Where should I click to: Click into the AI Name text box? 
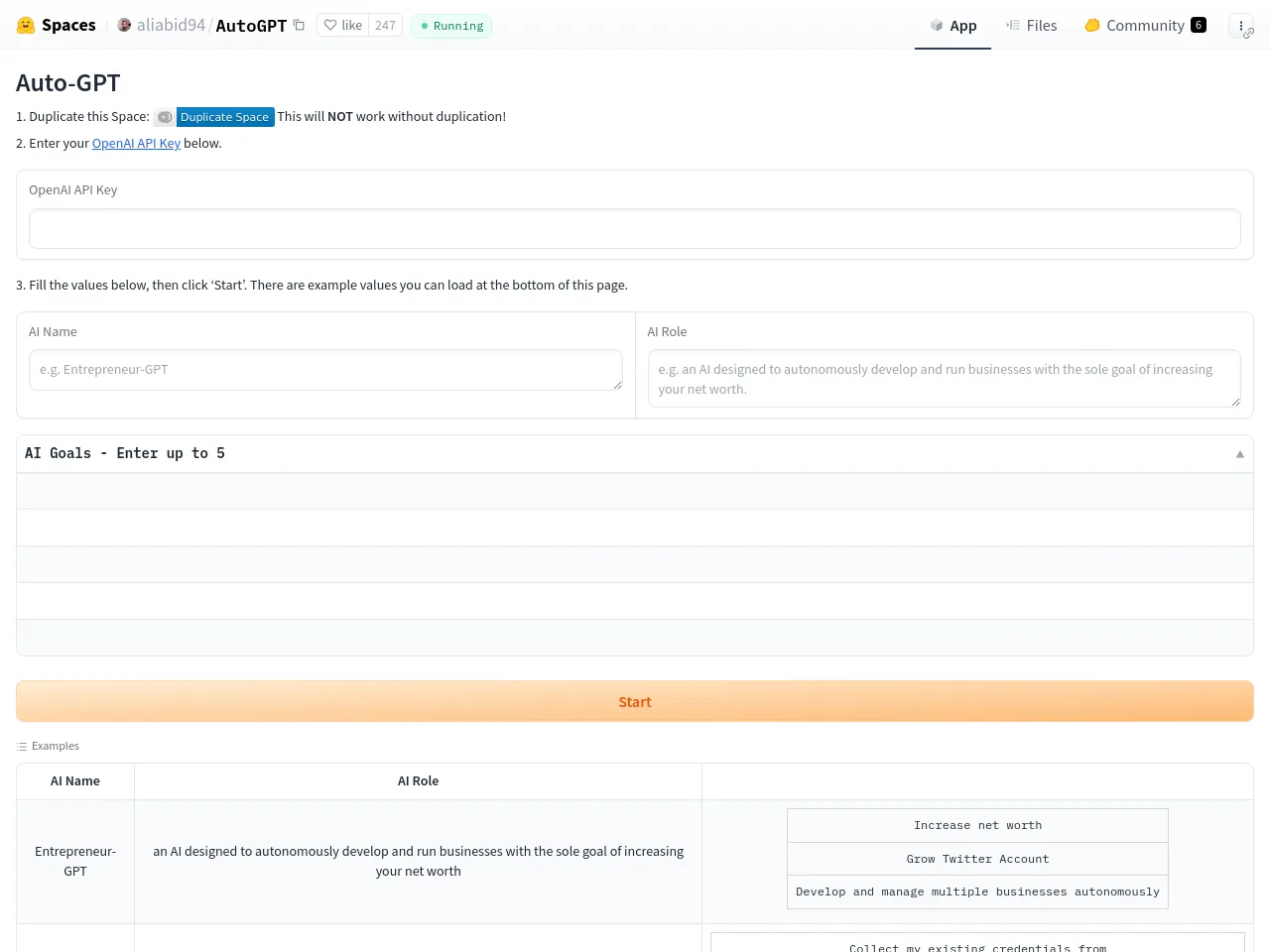[x=325, y=370]
